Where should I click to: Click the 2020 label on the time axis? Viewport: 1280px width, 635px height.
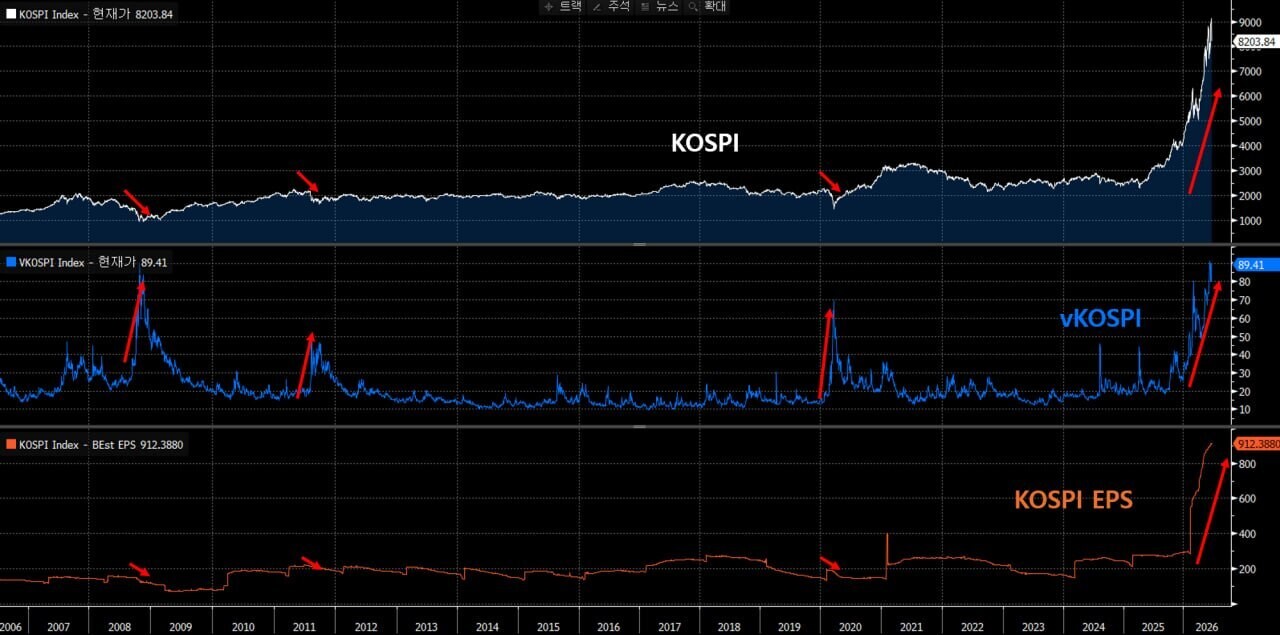[x=851, y=627]
